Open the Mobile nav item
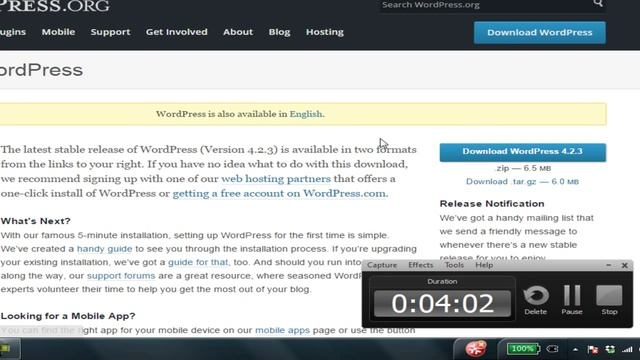 pyautogui.click(x=58, y=32)
